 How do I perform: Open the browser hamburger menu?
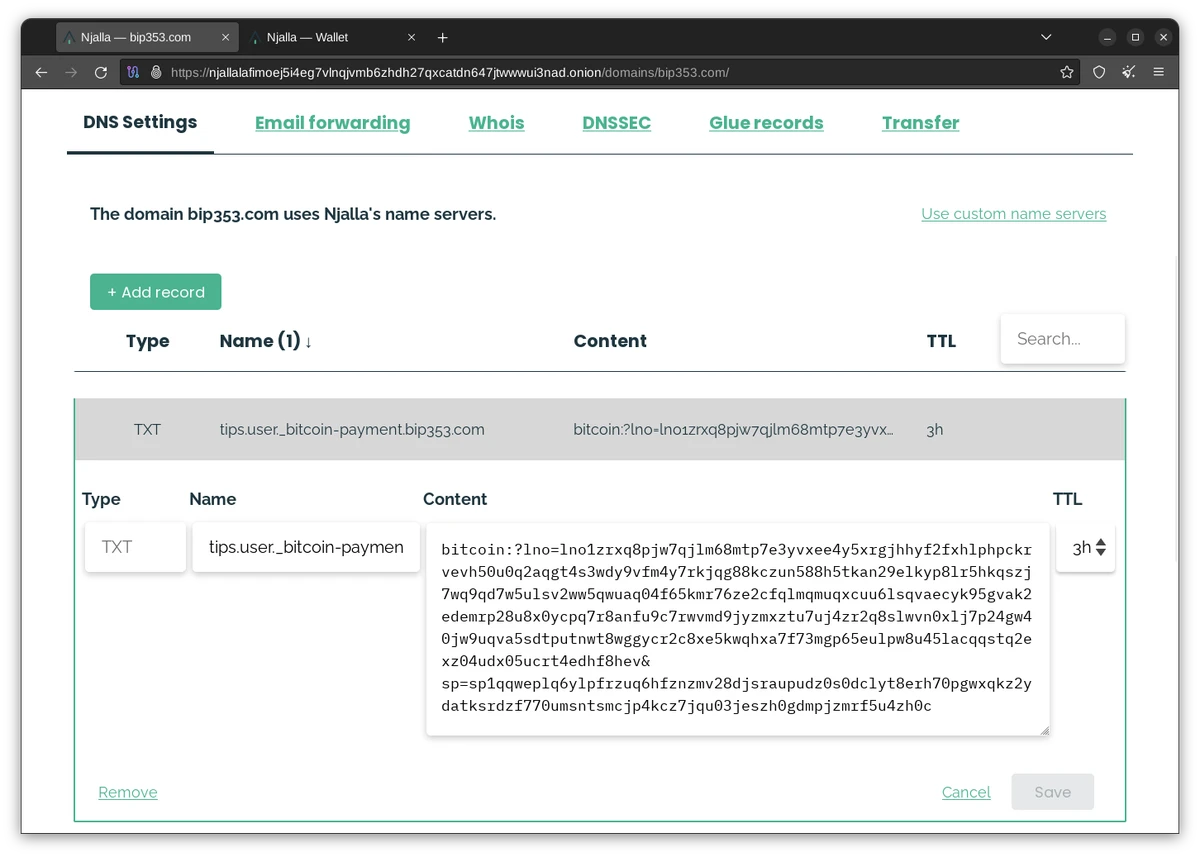(1159, 72)
